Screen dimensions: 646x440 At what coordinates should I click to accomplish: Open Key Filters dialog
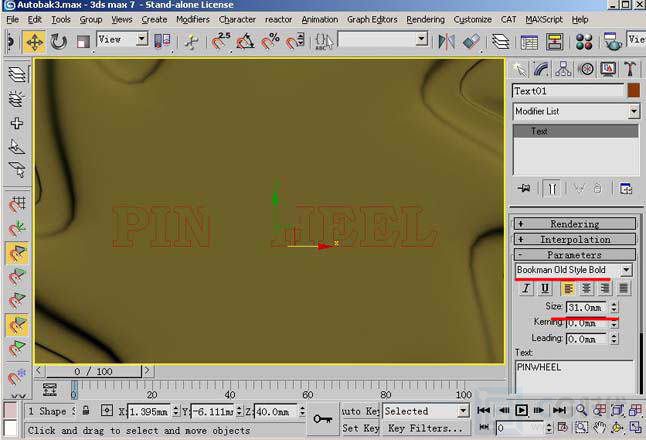point(426,428)
